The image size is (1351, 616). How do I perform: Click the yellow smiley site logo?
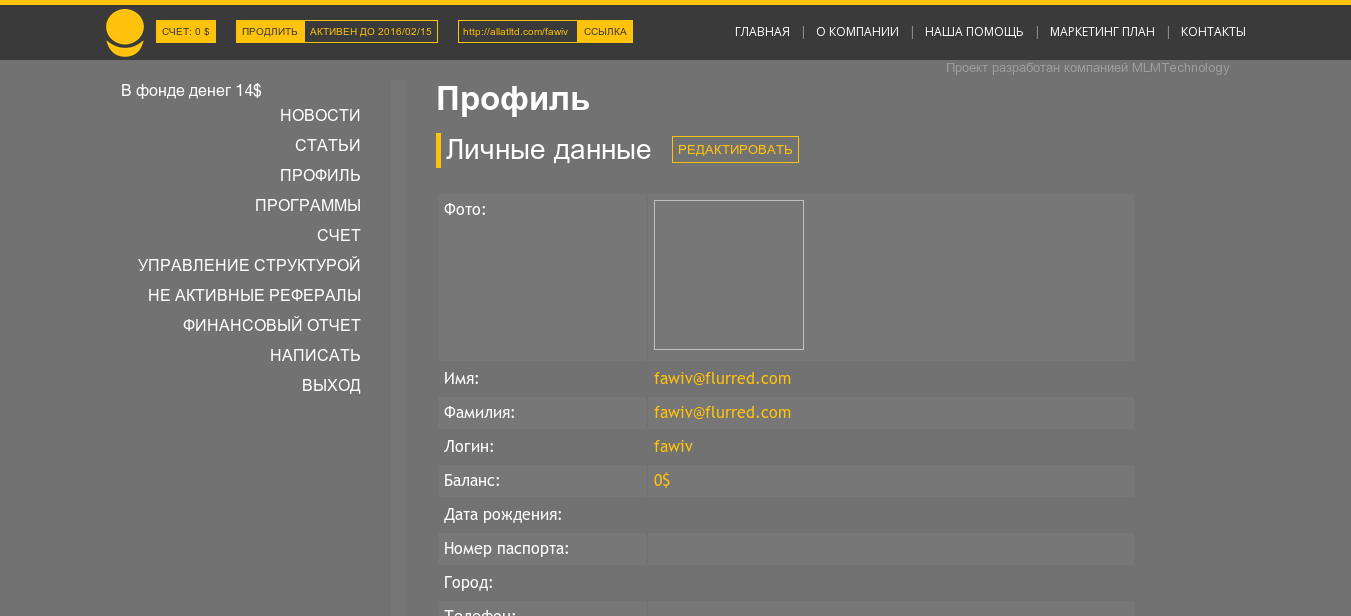(x=125, y=33)
